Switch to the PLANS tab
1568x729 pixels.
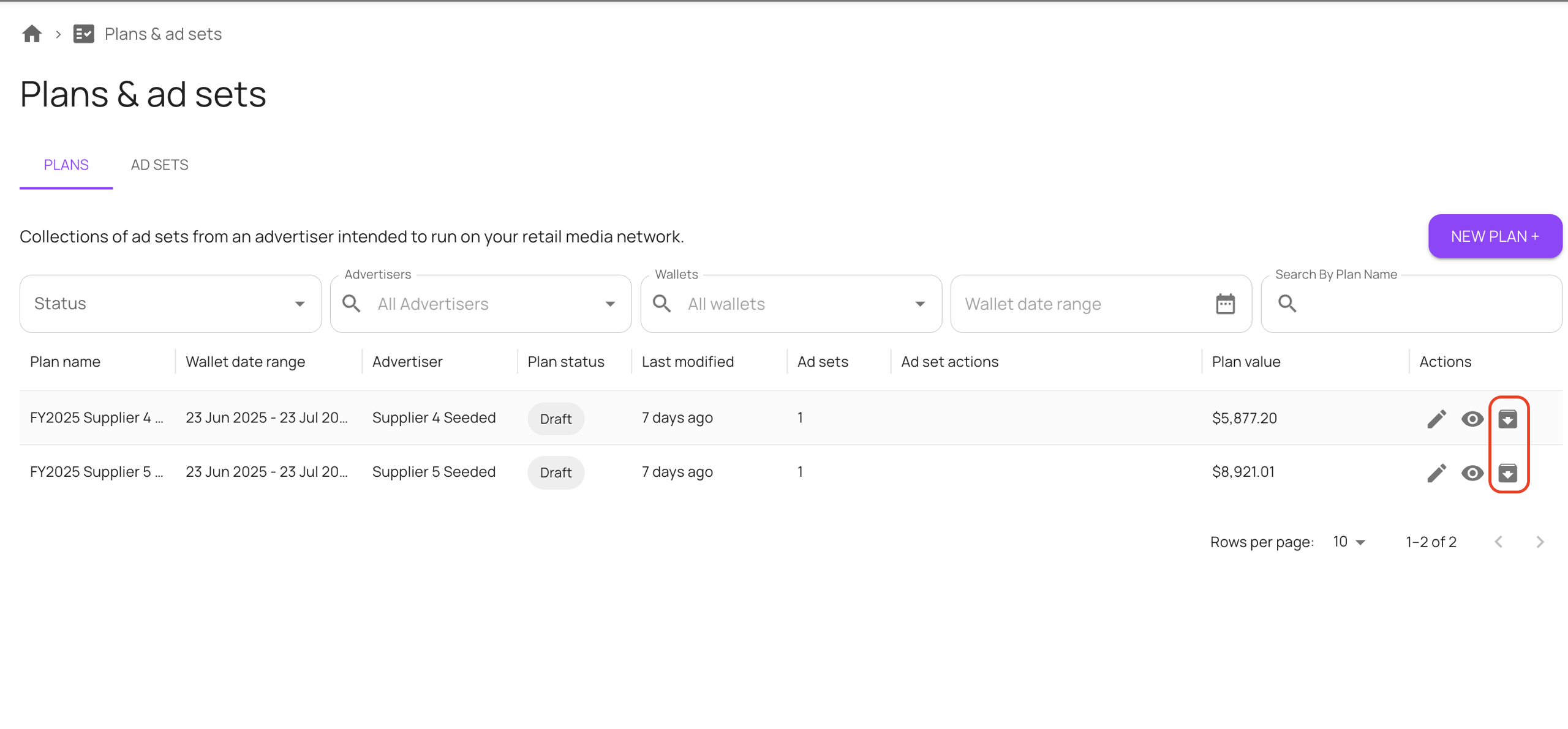pyautogui.click(x=66, y=165)
